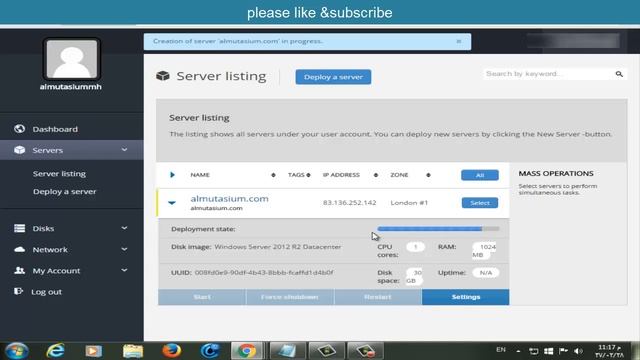Log out of the account
The width and height of the screenshot is (640, 360).
tap(46, 292)
